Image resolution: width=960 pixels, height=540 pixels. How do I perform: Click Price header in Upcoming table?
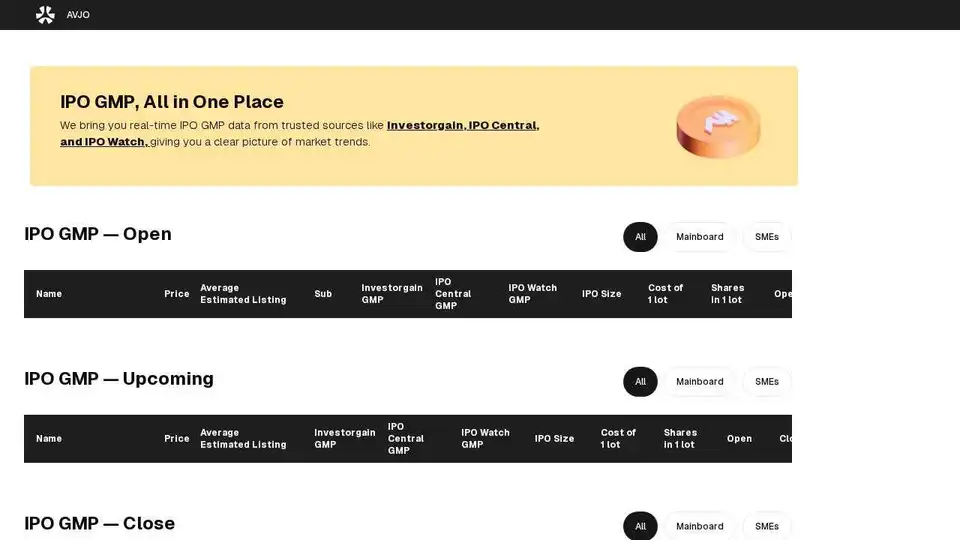pos(177,439)
